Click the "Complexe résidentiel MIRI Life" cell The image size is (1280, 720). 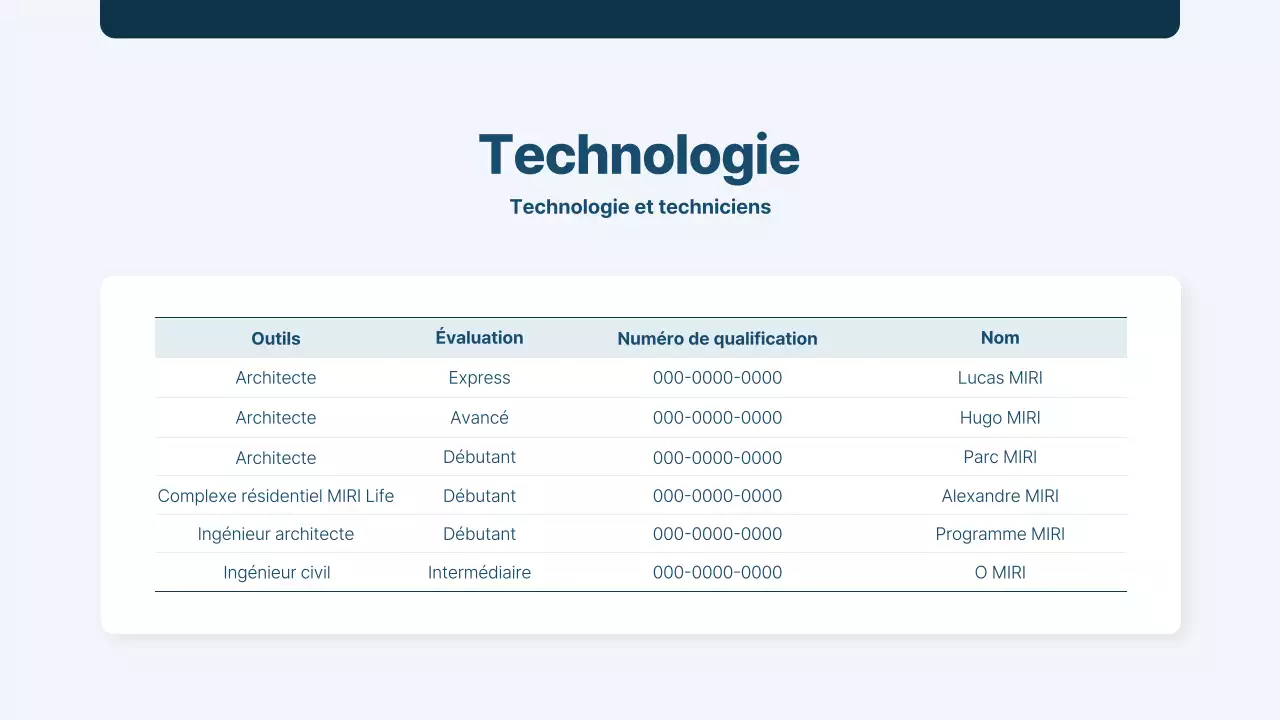pos(276,496)
